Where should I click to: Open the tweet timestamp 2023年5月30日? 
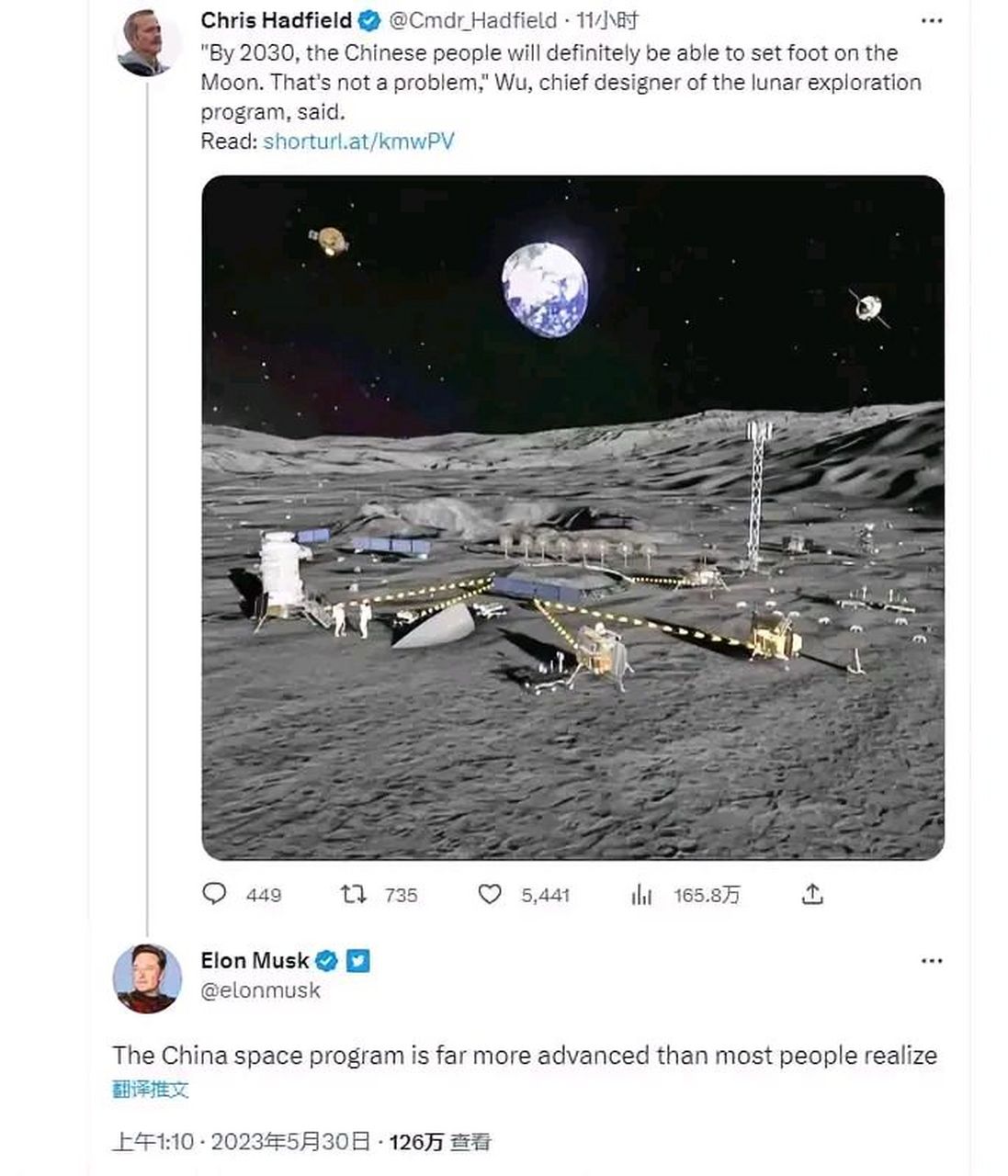289,1142
